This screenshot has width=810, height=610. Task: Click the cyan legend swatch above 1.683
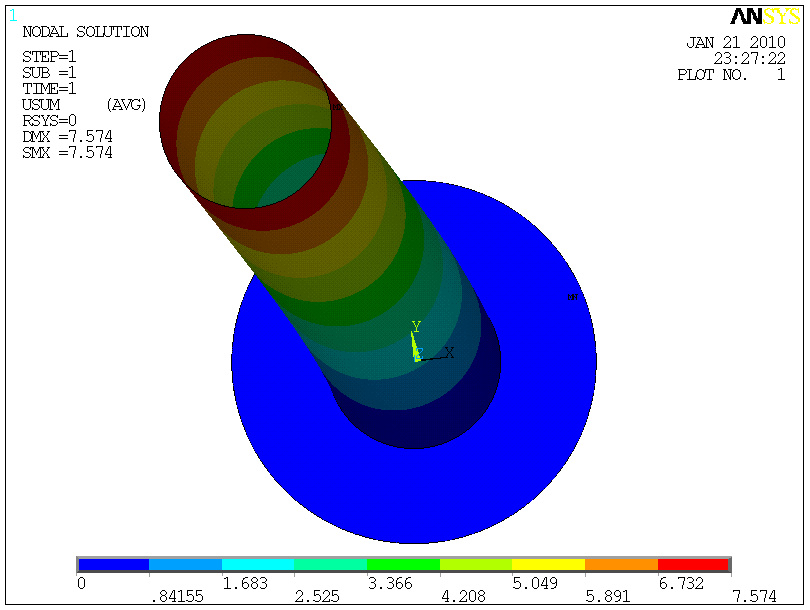258,565
